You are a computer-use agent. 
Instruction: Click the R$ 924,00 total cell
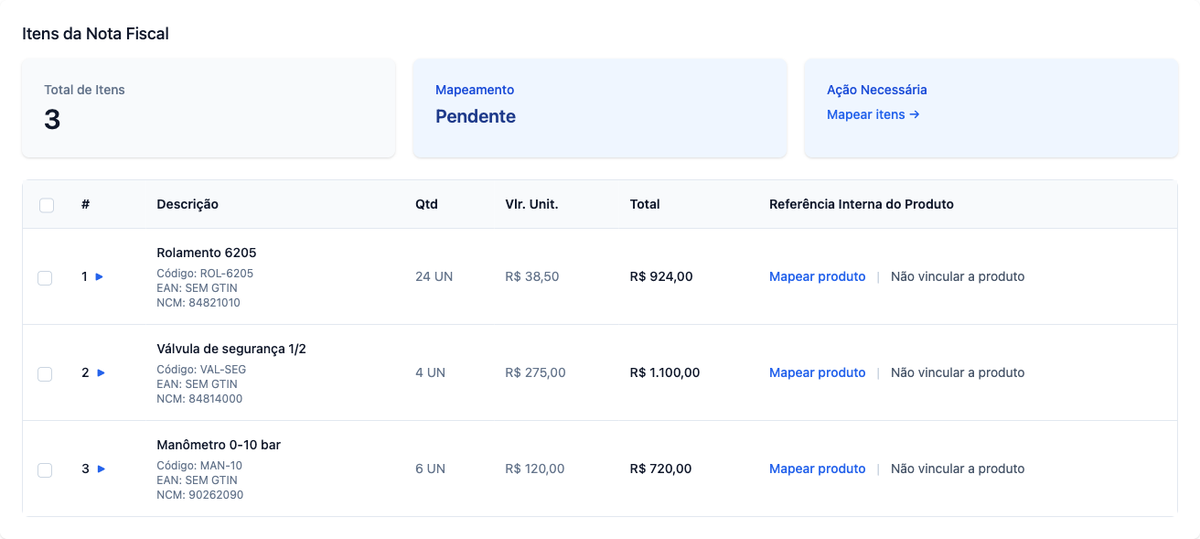pyautogui.click(x=661, y=277)
